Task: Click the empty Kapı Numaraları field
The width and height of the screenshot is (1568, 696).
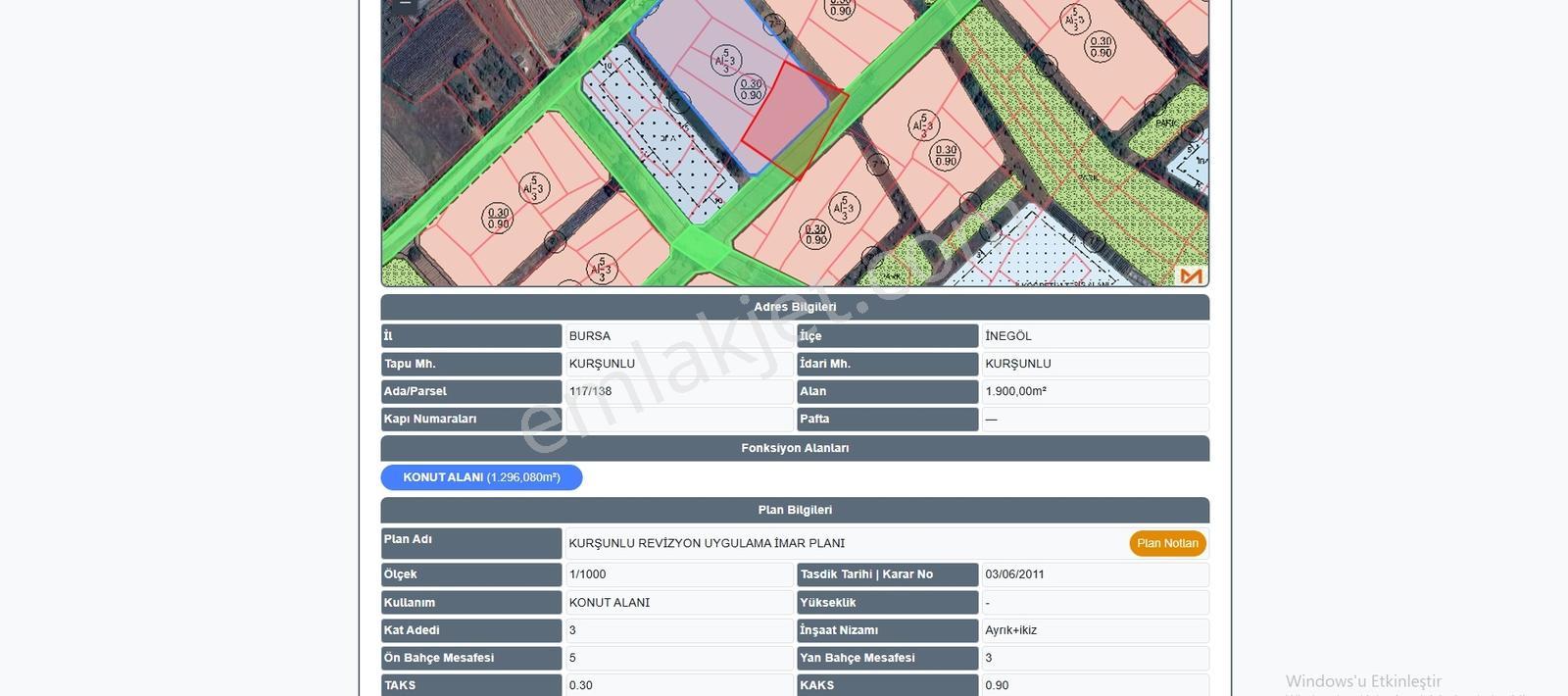Action: (679, 419)
